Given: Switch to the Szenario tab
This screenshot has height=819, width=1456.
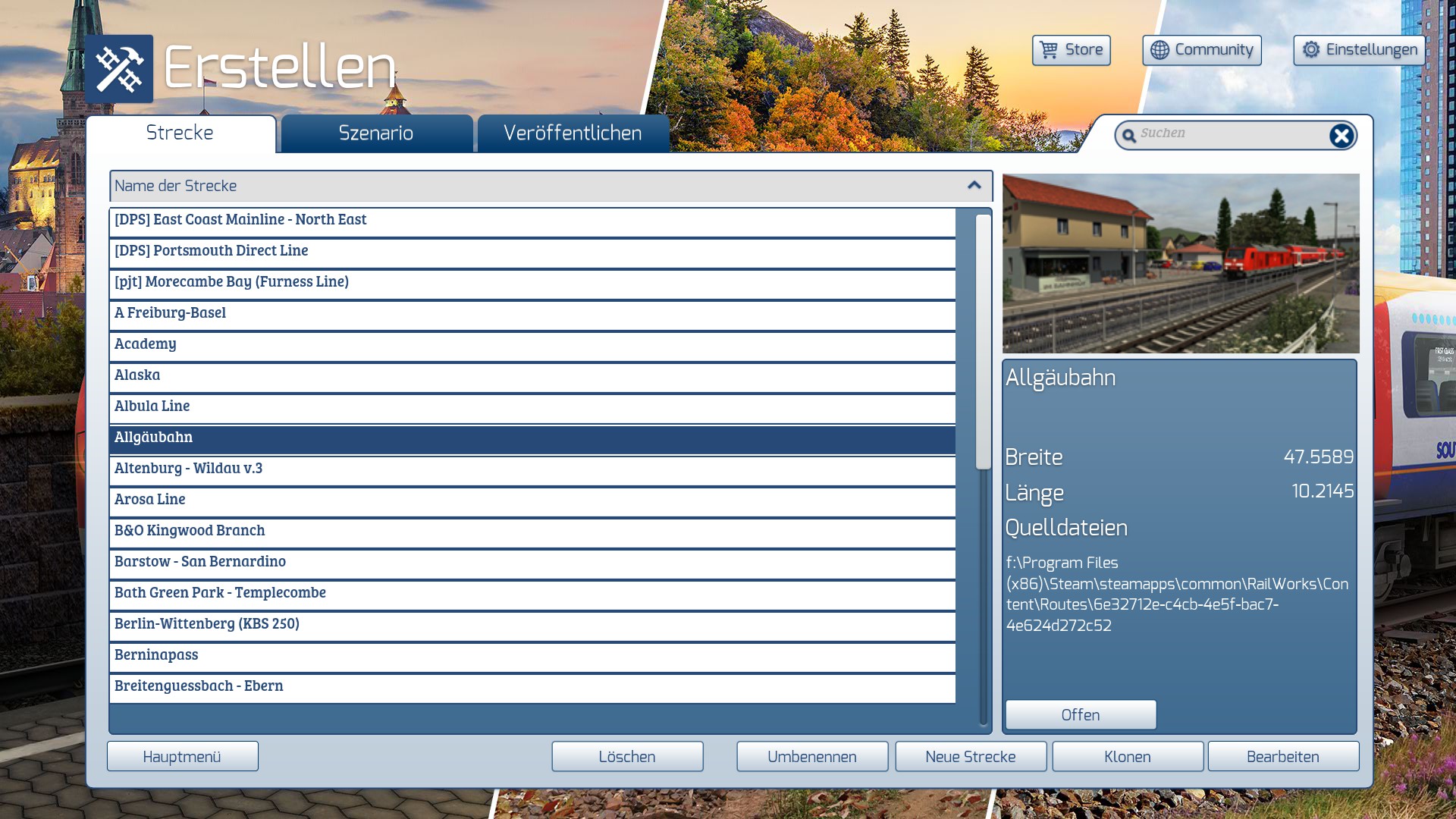Looking at the screenshot, I should [x=376, y=133].
